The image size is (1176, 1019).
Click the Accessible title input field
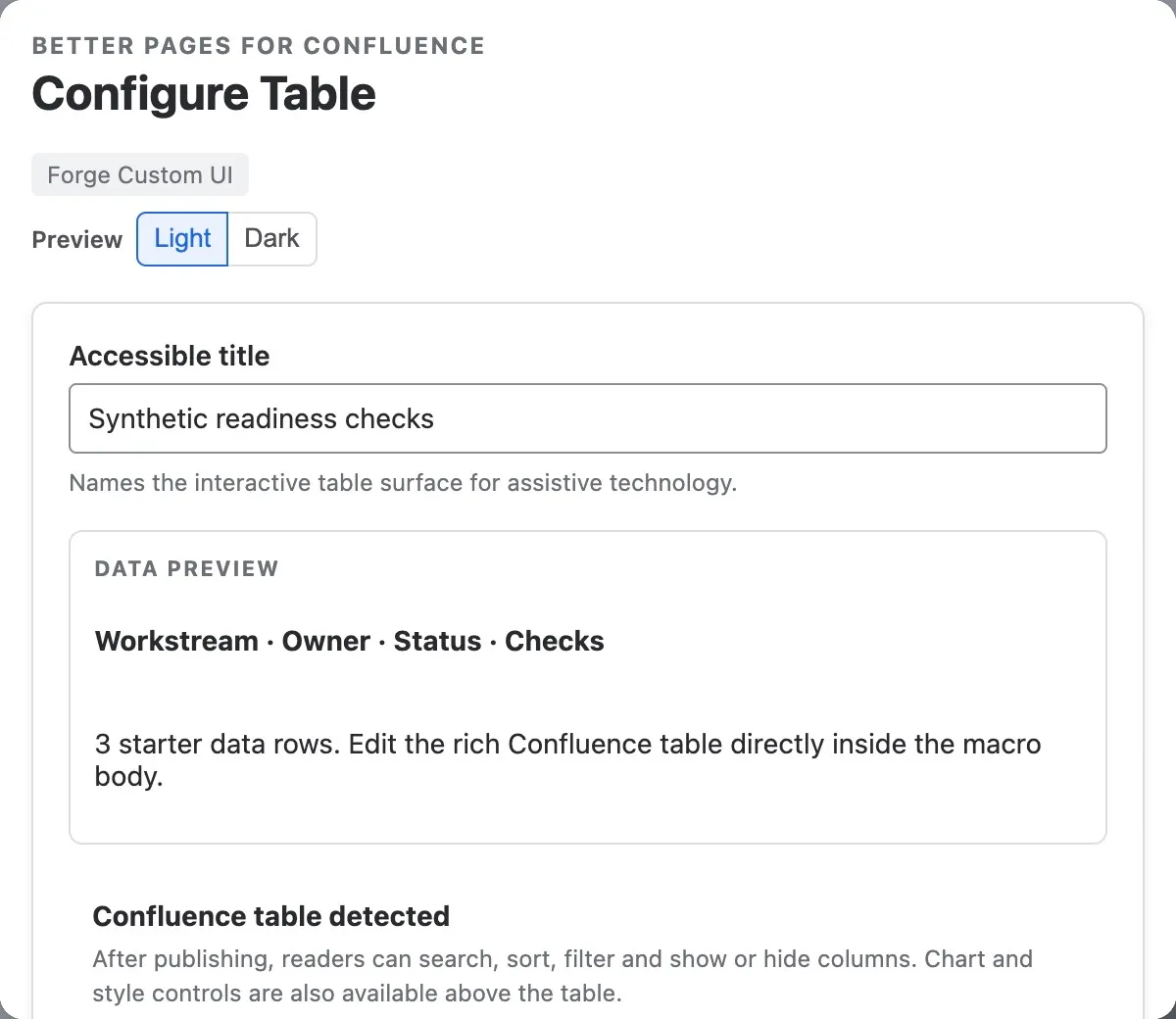click(588, 418)
